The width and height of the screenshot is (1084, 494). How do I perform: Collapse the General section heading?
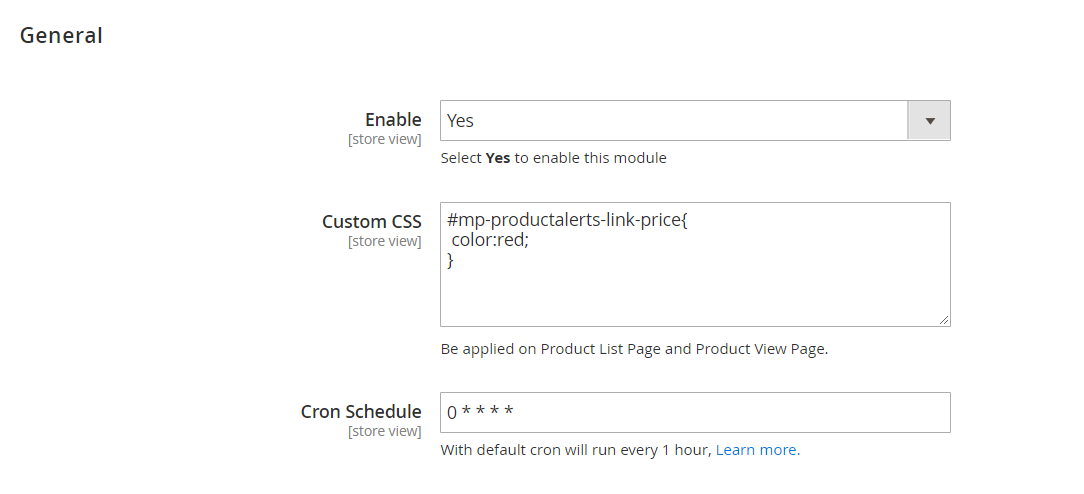point(62,36)
